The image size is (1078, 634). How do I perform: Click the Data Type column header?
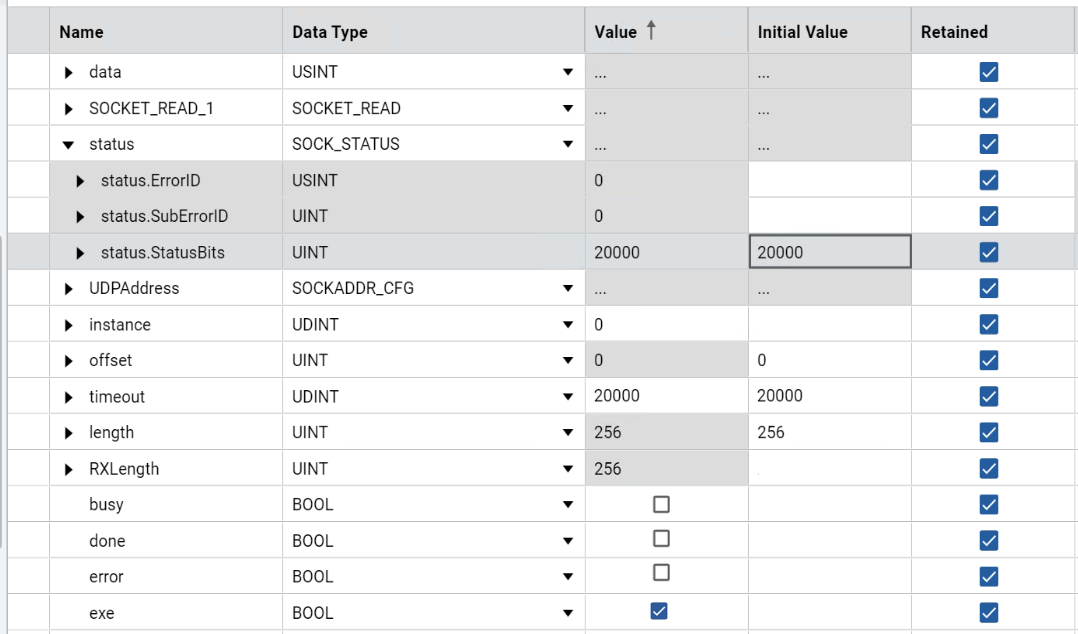(330, 32)
